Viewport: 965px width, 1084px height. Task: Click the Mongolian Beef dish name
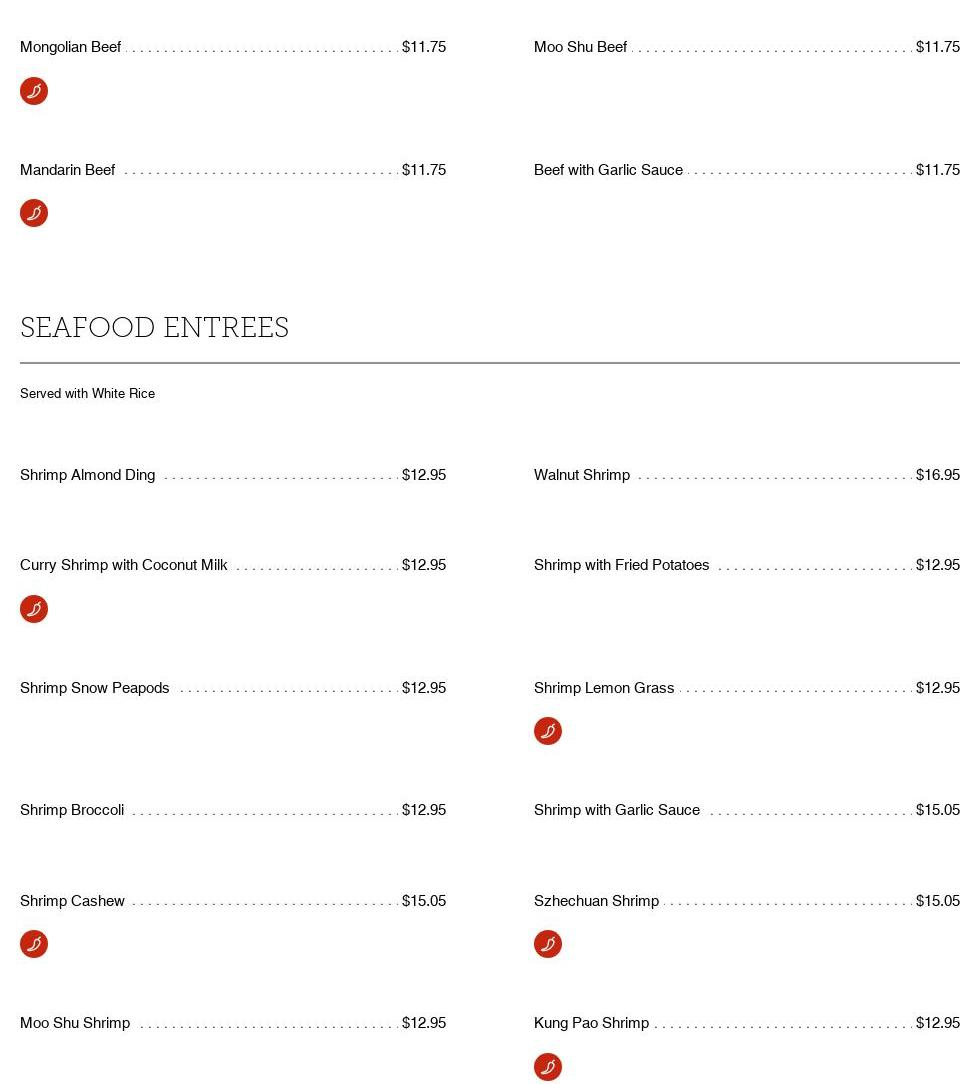point(70,47)
